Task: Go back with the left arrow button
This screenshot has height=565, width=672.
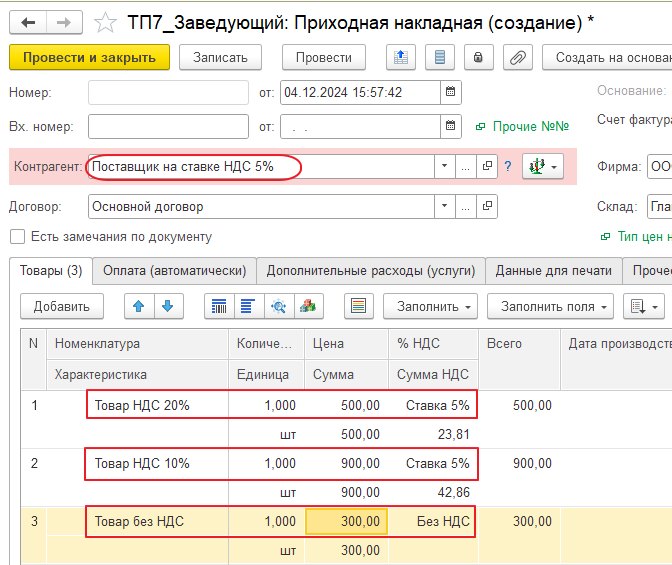Action: tap(28, 22)
